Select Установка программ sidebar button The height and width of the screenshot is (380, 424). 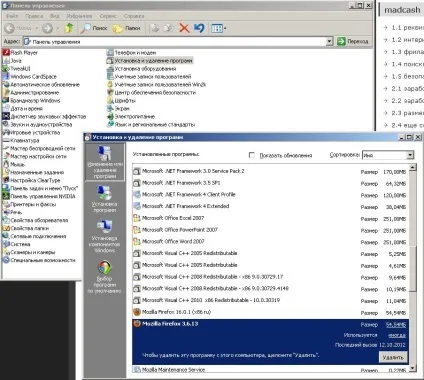tap(105, 198)
